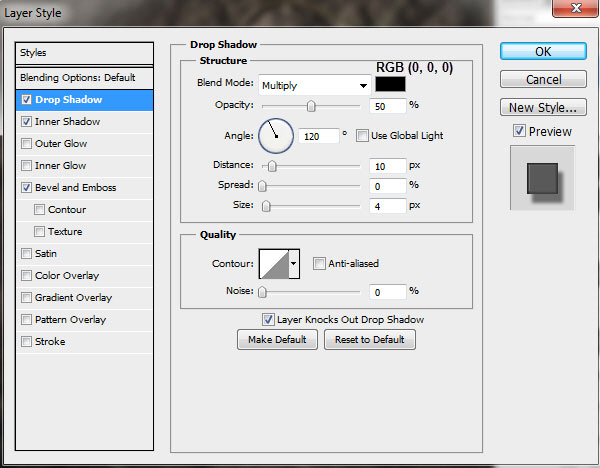Check the Texture sub-option box
600x468 pixels.
pos(39,232)
